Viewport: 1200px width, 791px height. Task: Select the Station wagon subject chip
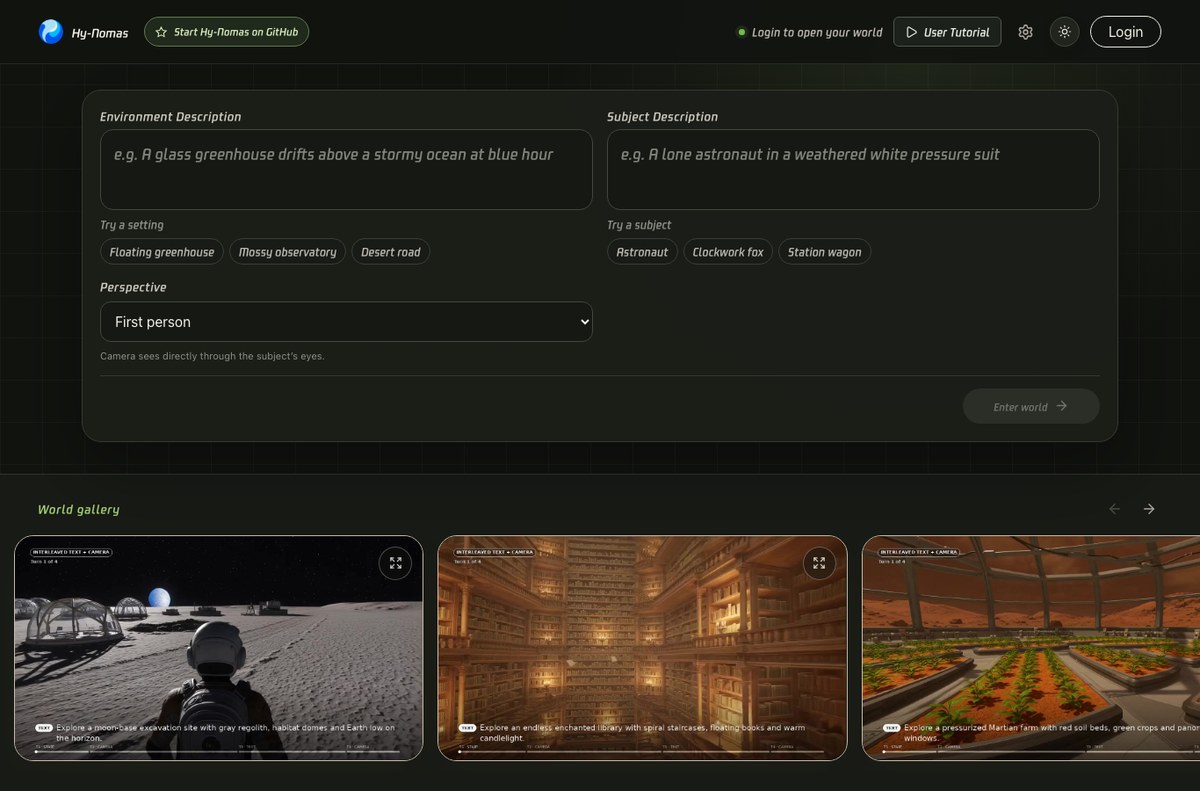824,252
